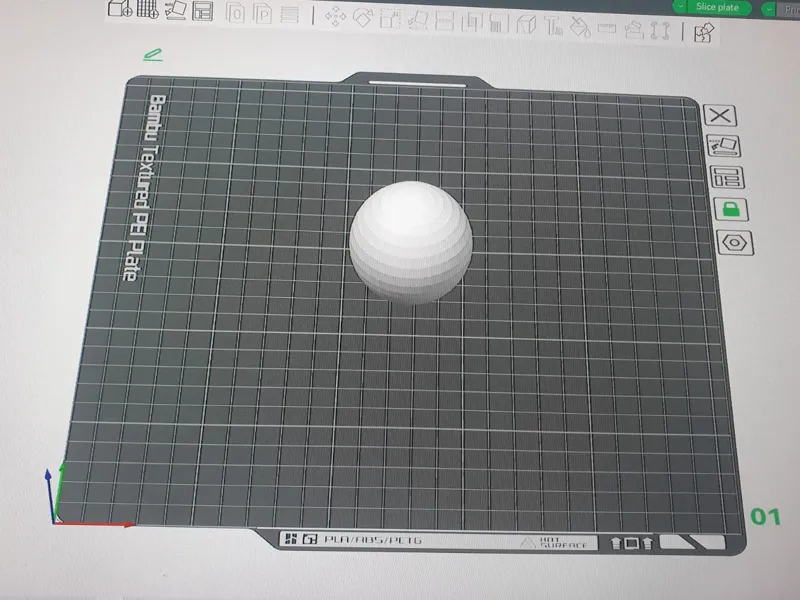Screen dimensions: 800x600
Task: Select the Color painting bucket tool
Action: [x=580, y=27]
